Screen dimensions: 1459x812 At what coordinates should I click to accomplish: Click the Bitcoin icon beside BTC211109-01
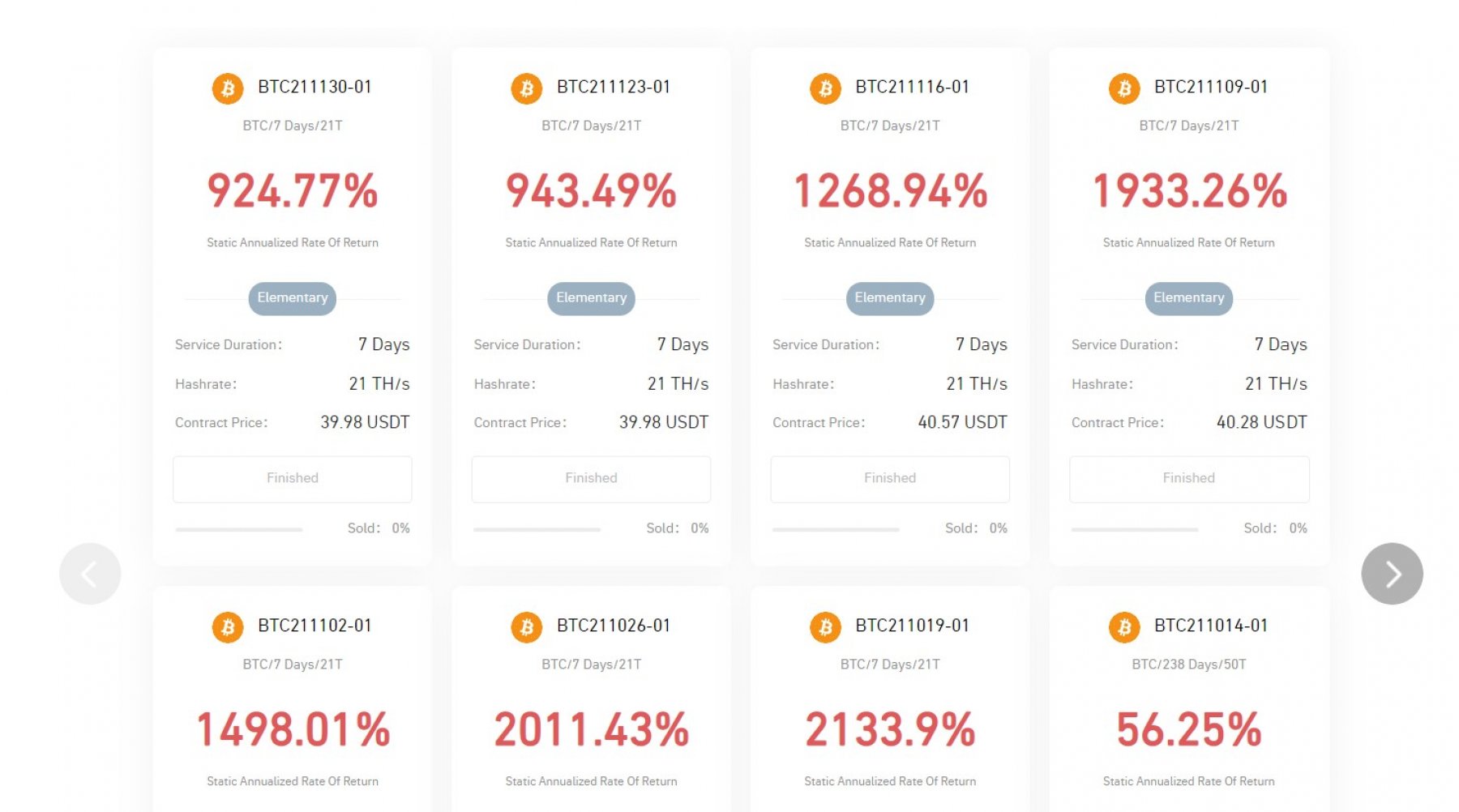[x=1124, y=88]
